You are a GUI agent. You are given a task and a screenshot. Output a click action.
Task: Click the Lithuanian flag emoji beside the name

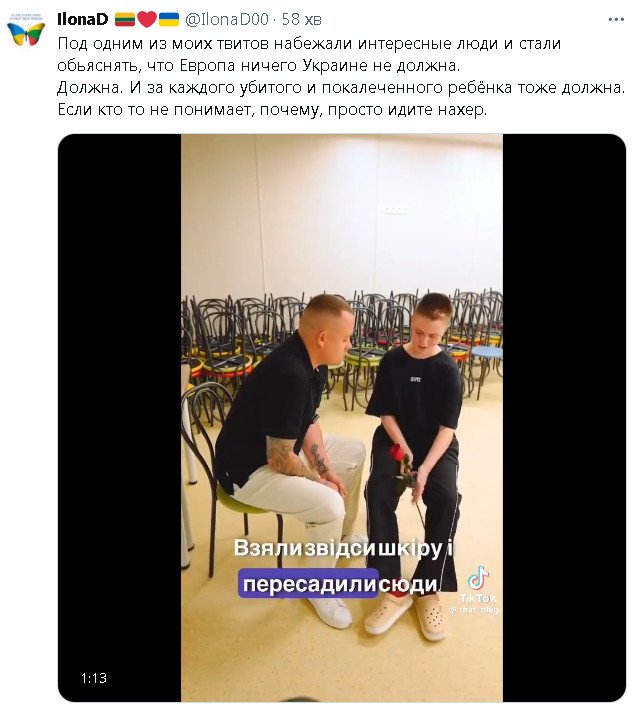click(125, 20)
